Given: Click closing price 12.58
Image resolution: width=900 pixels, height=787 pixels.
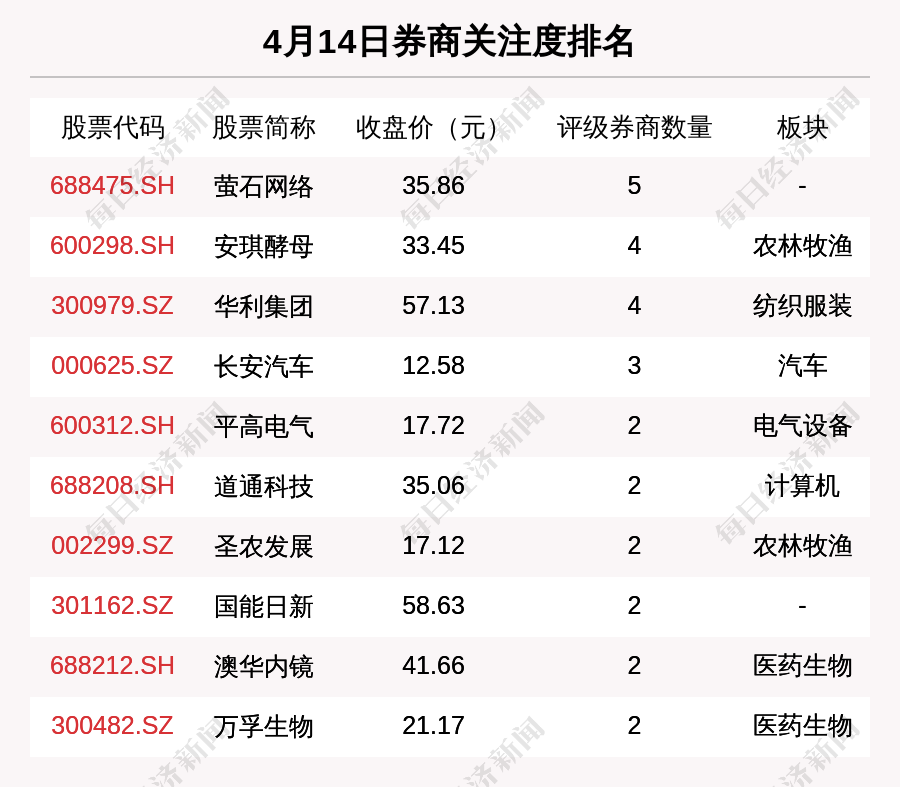Looking at the screenshot, I should [433, 366].
